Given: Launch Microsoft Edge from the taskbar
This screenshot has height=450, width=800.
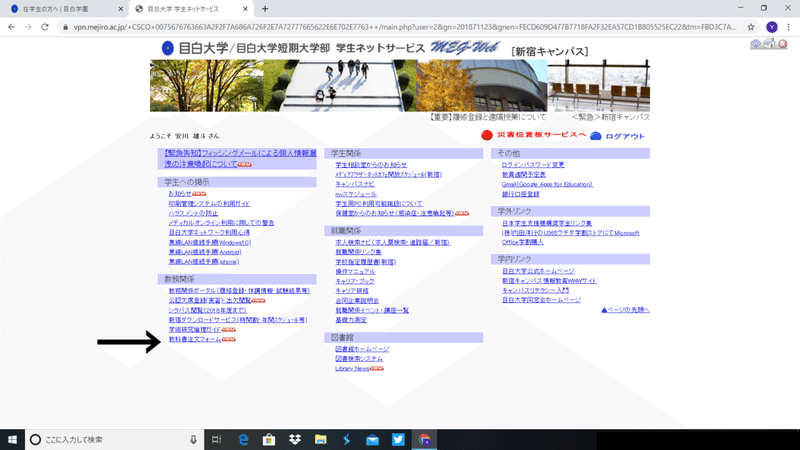Looking at the screenshot, I should click(x=243, y=439).
